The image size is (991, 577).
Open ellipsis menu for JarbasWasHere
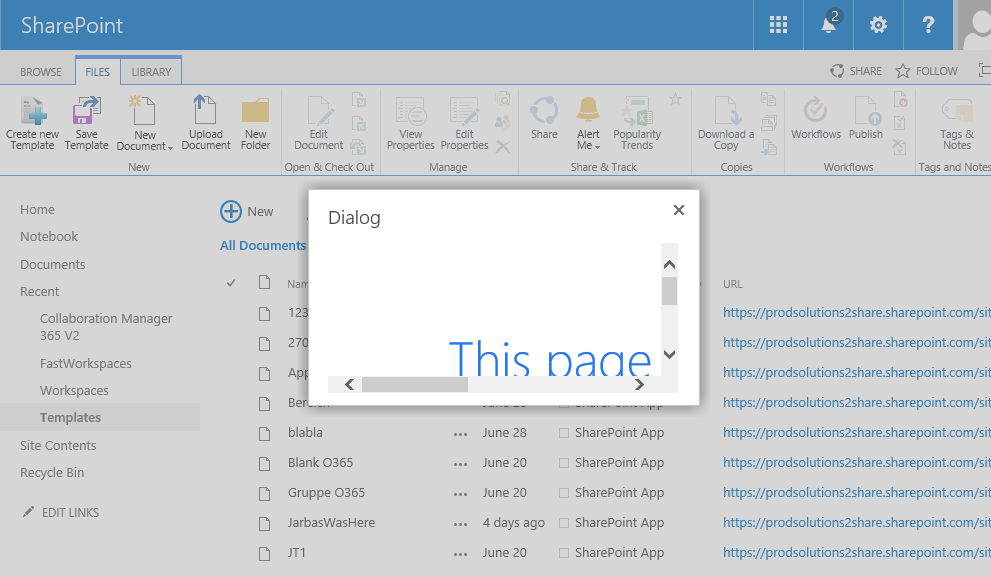(x=460, y=525)
